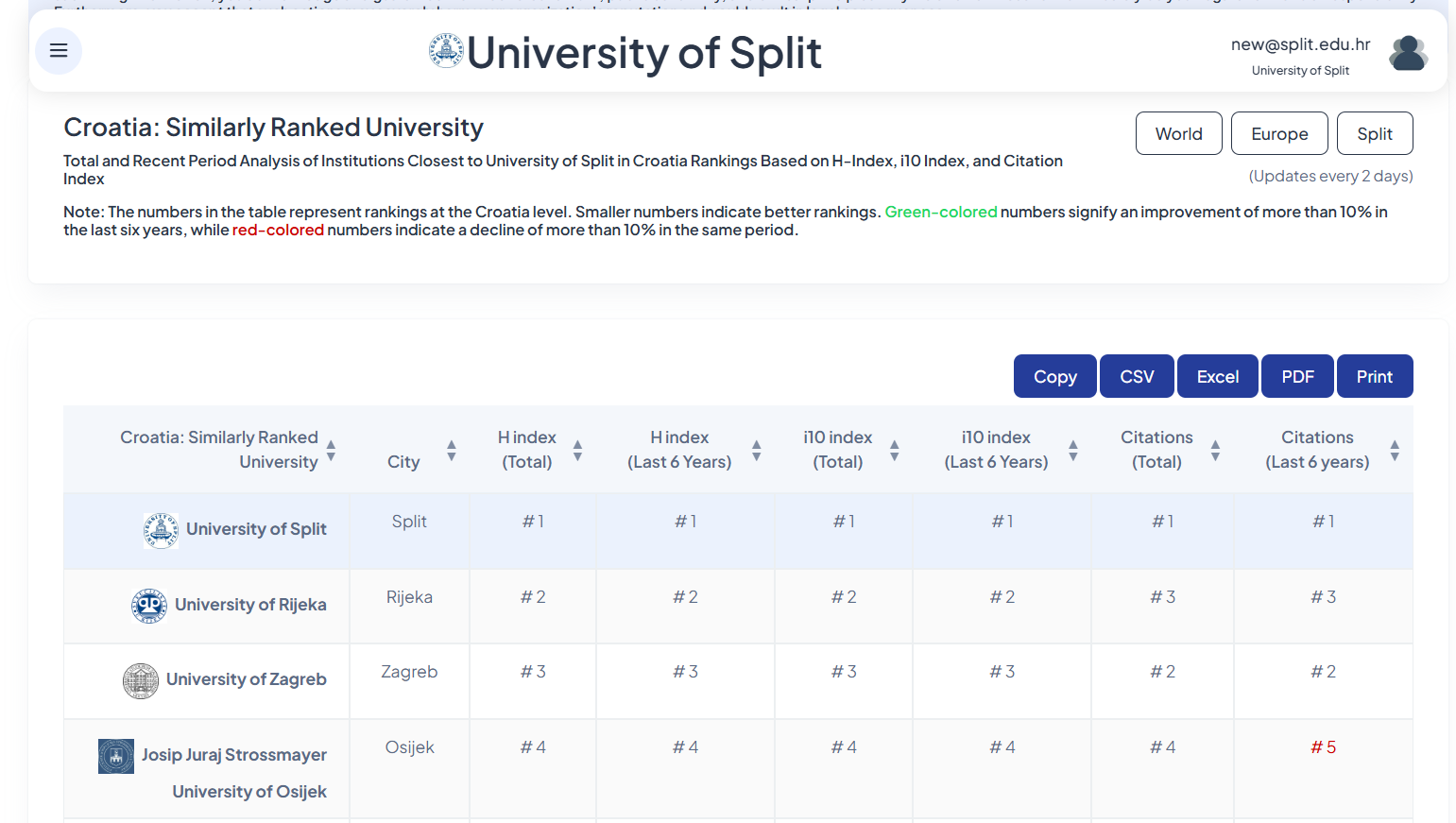Sort by Similarly Ranked University column arrows
The image size is (1456, 823).
331,450
